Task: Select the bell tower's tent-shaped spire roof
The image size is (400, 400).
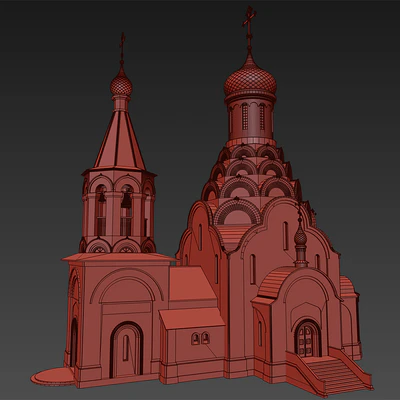Action: click(x=120, y=139)
